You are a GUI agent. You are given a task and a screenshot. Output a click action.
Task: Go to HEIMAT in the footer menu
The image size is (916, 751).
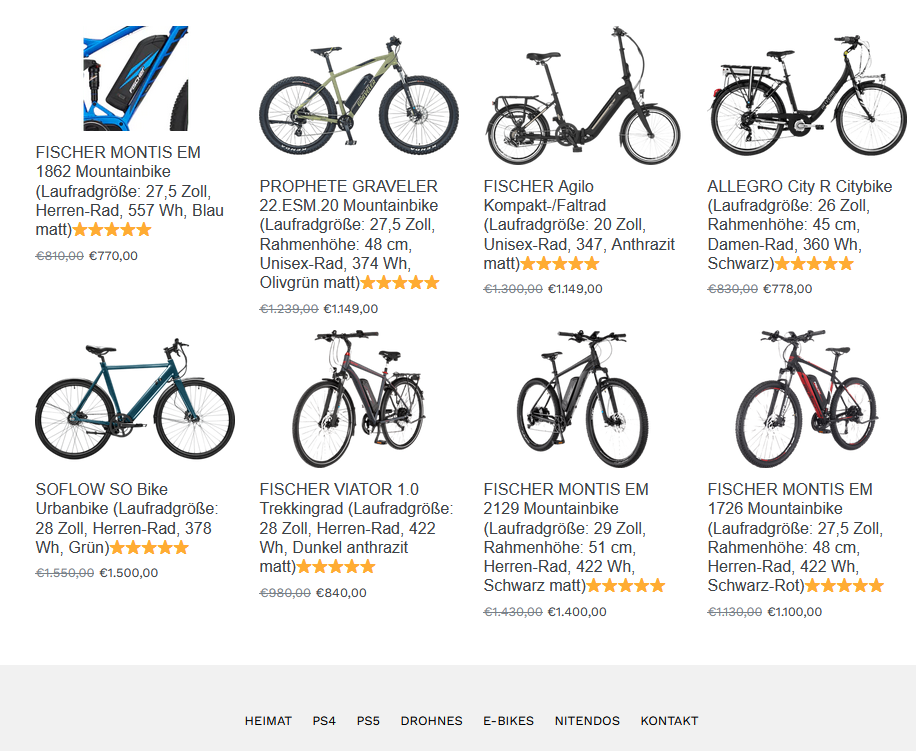coord(268,721)
